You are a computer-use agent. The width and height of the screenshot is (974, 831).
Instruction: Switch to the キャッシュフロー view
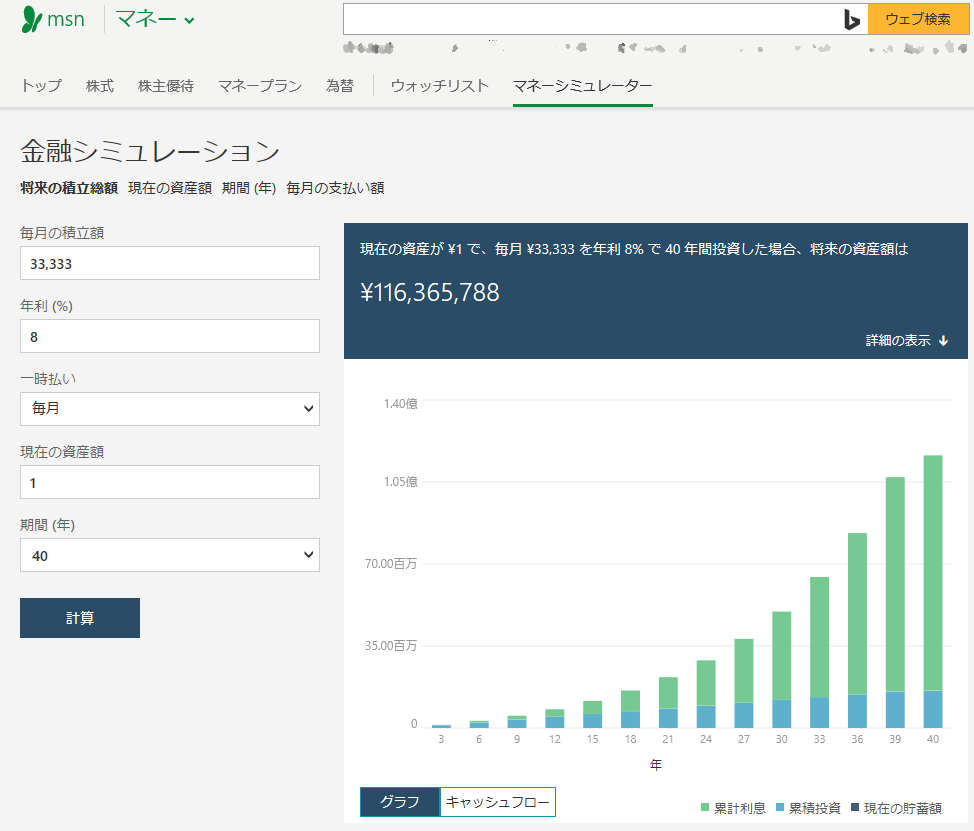(497, 802)
